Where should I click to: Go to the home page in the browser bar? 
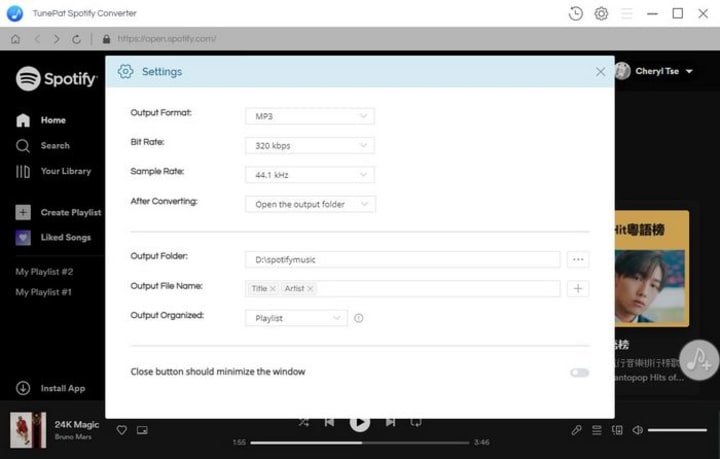pyautogui.click(x=16, y=39)
